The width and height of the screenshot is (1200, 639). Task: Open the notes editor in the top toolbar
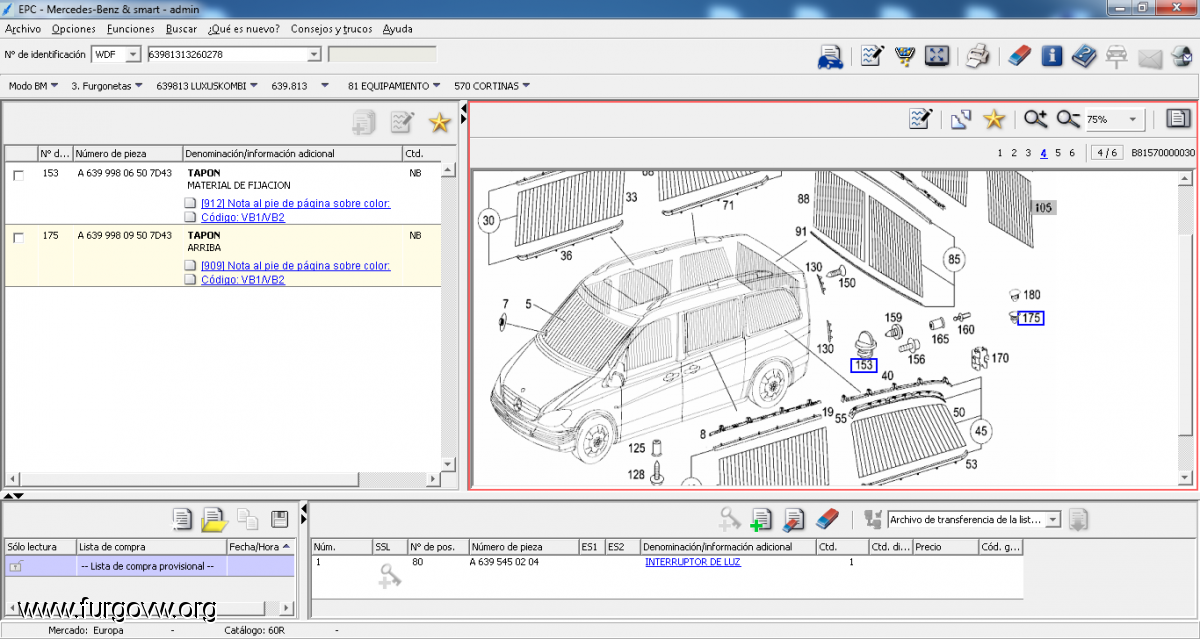tap(872, 56)
